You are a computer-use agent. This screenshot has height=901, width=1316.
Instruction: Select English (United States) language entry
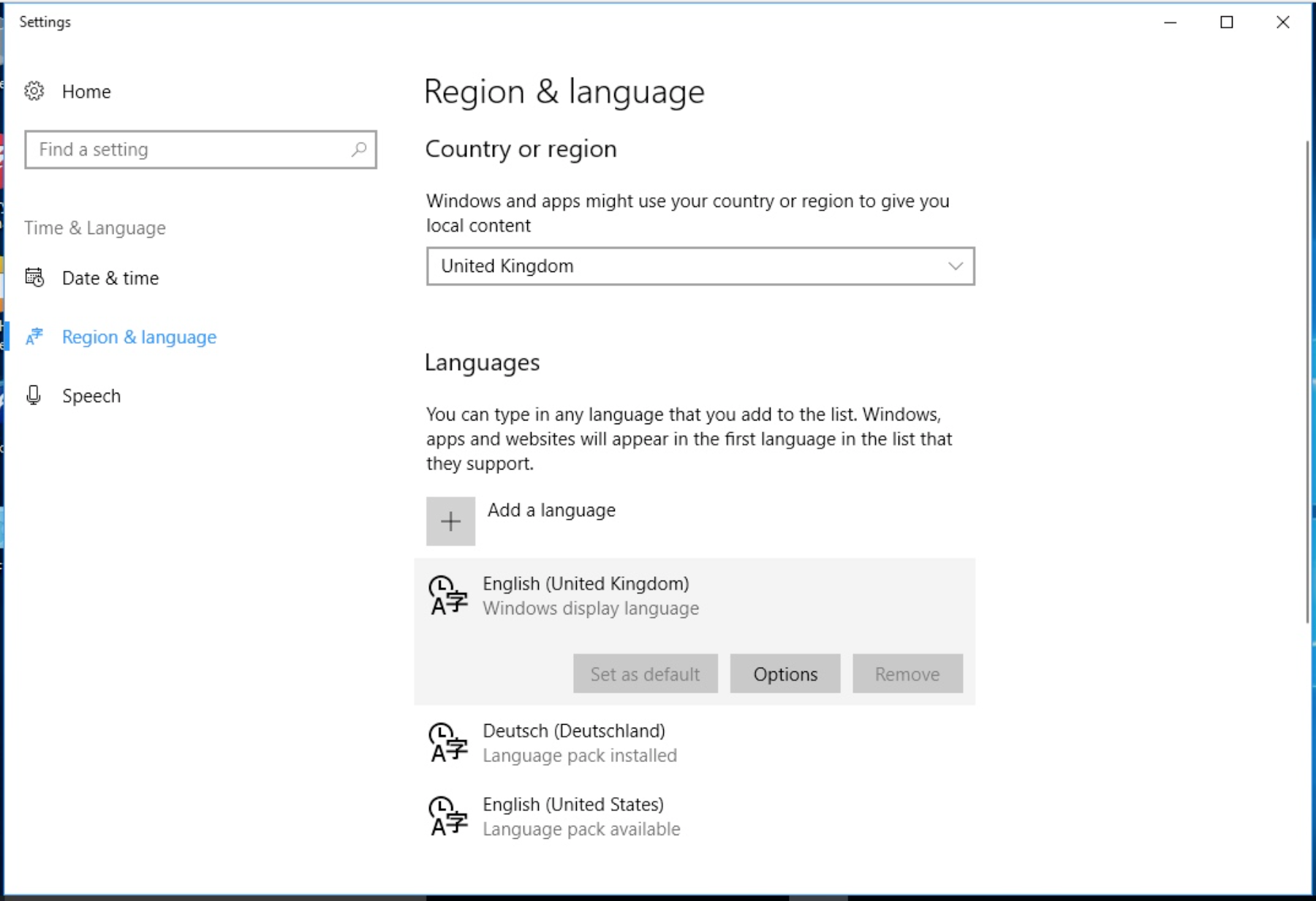695,816
